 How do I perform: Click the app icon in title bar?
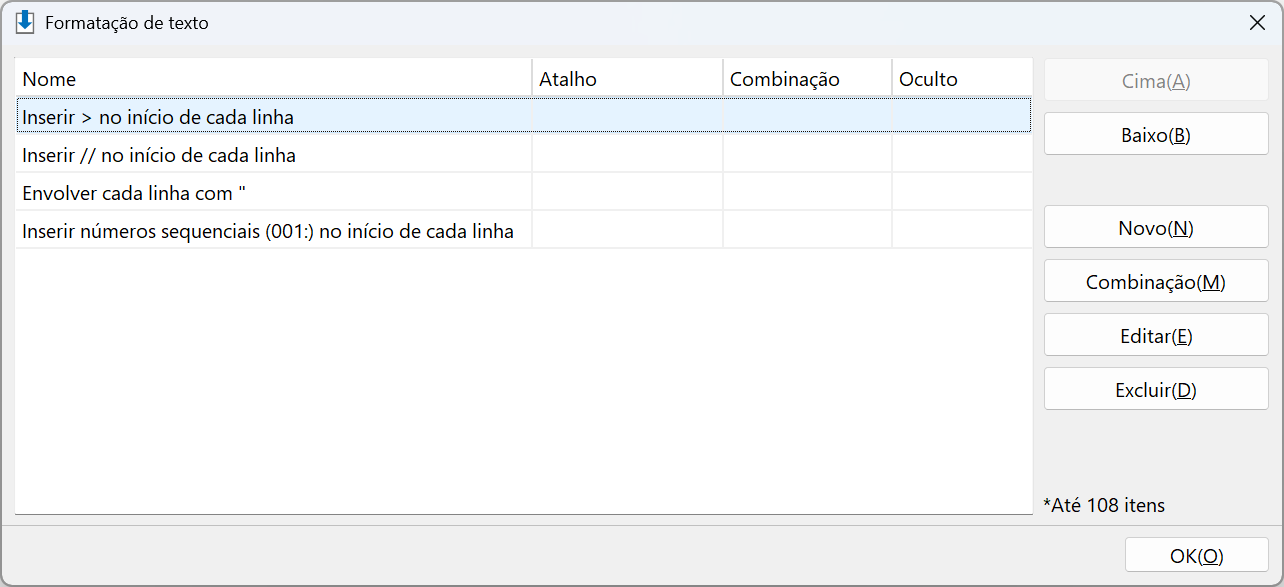(25, 22)
